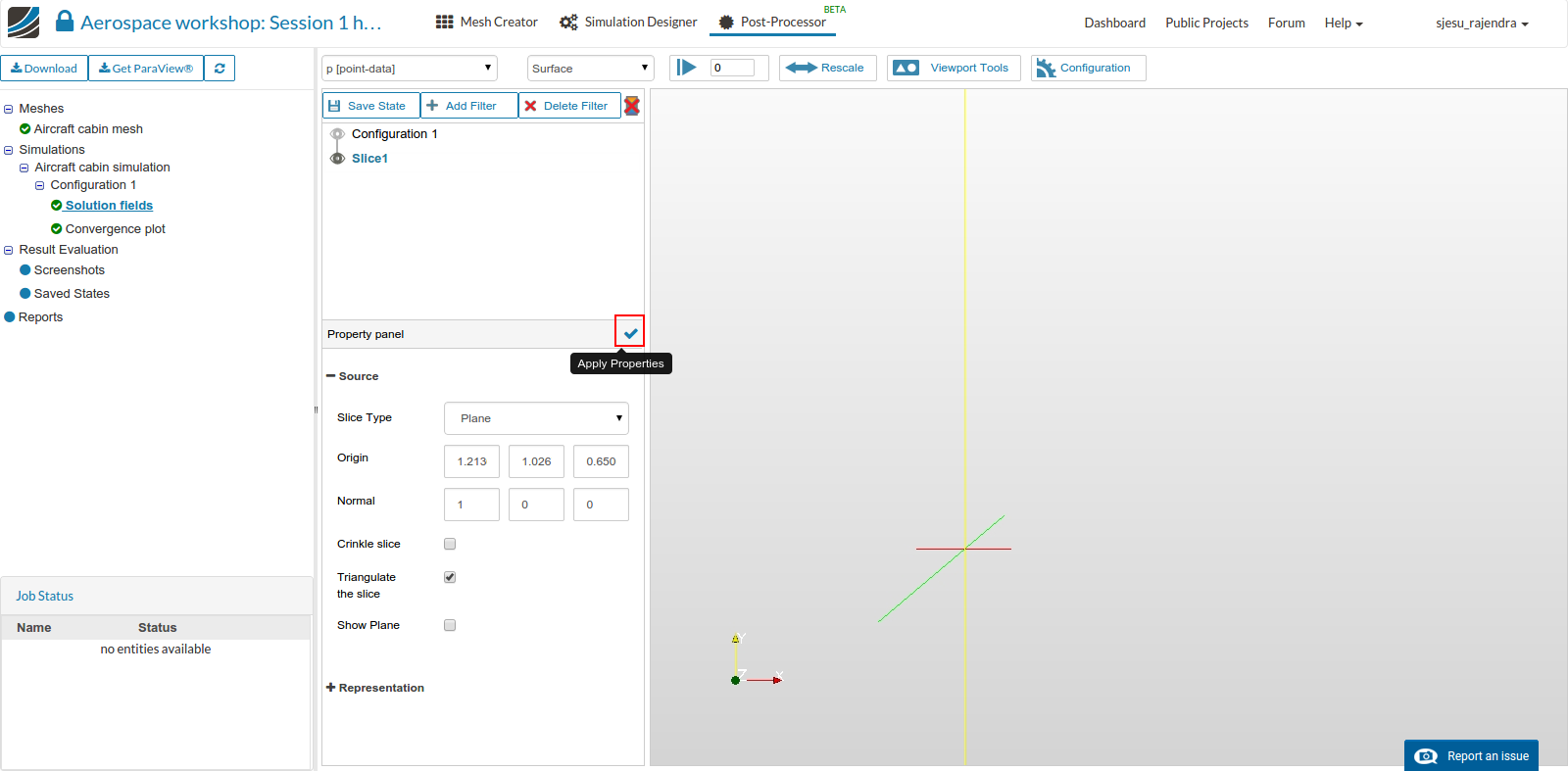Screen dimensions: 1568x771
Task: Click the Delete Filter red X icon
Action: click(530, 106)
